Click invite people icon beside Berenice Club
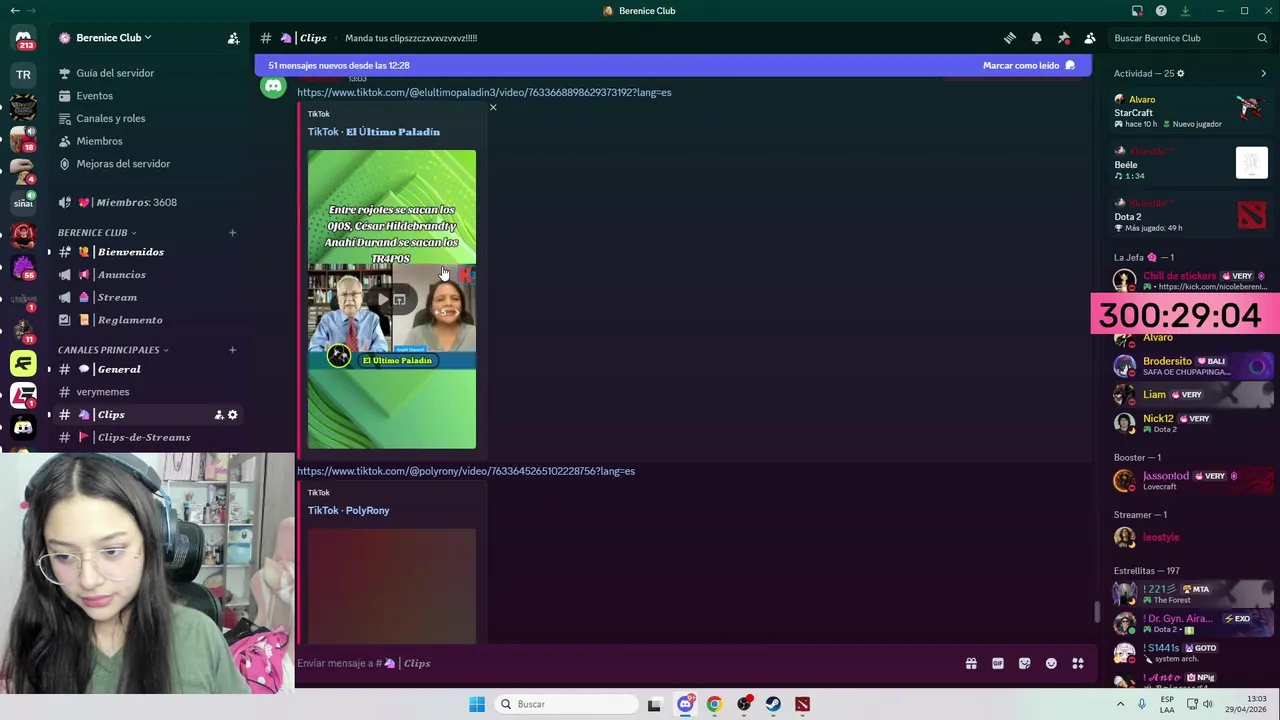This screenshot has height=720, width=1280. 233,38
